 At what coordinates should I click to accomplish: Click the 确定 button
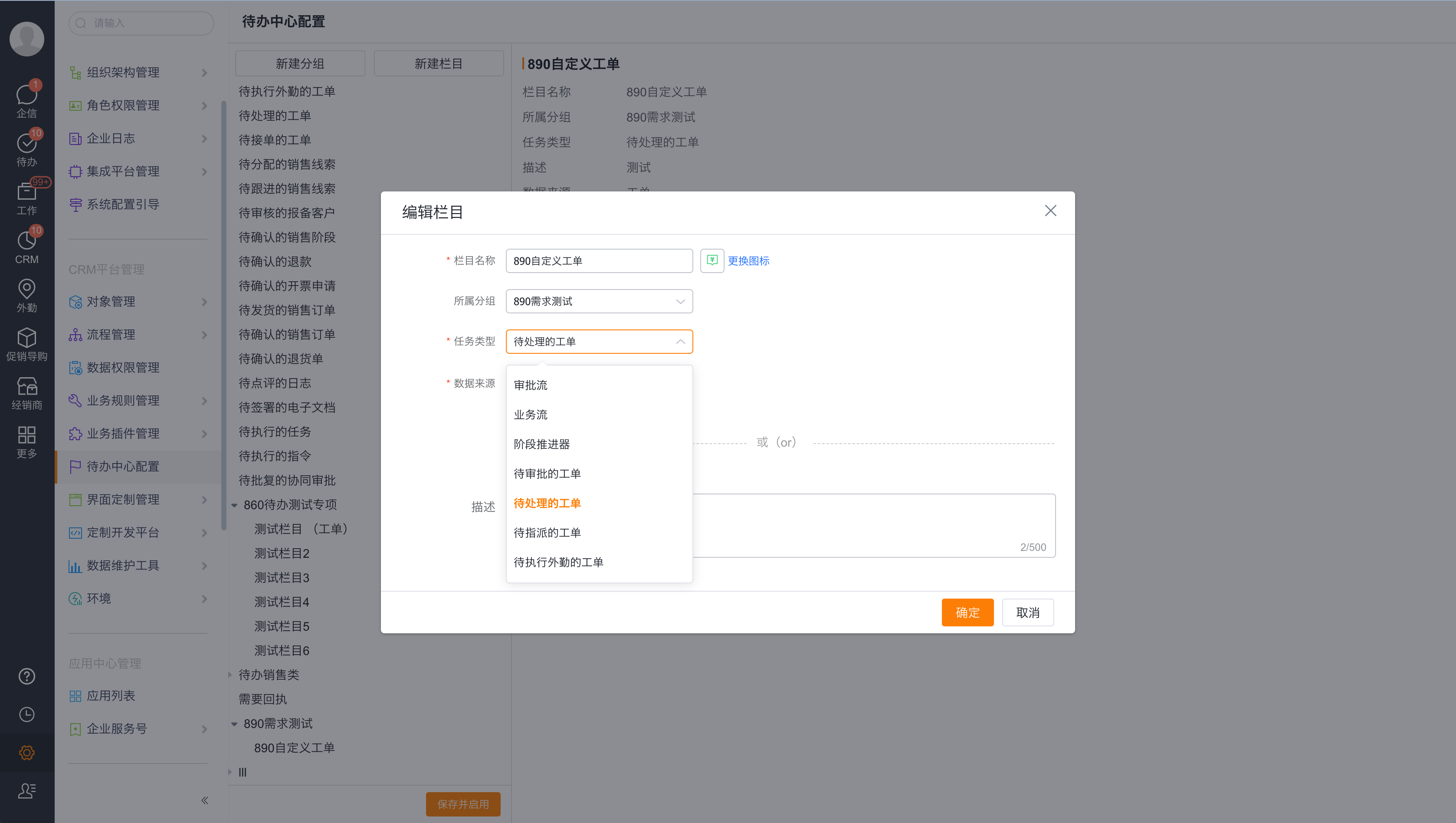click(x=967, y=612)
